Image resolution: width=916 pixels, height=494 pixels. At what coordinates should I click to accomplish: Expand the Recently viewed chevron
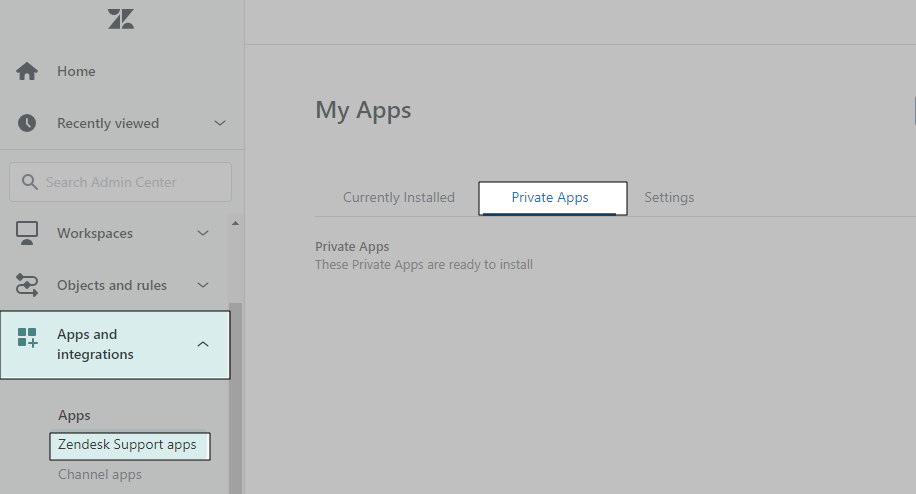[220, 123]
